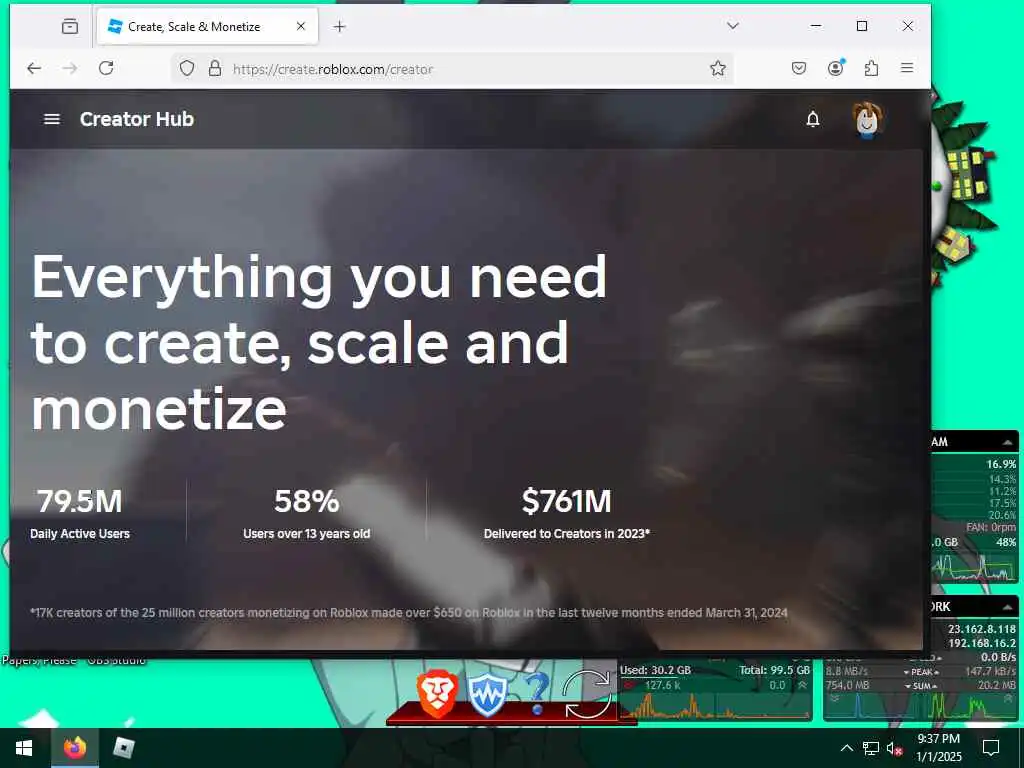The width and height of the screenshot is (1024, 768).
Task: Open Roblox Studio from the taskbar
Action: [x=123, y=748]
